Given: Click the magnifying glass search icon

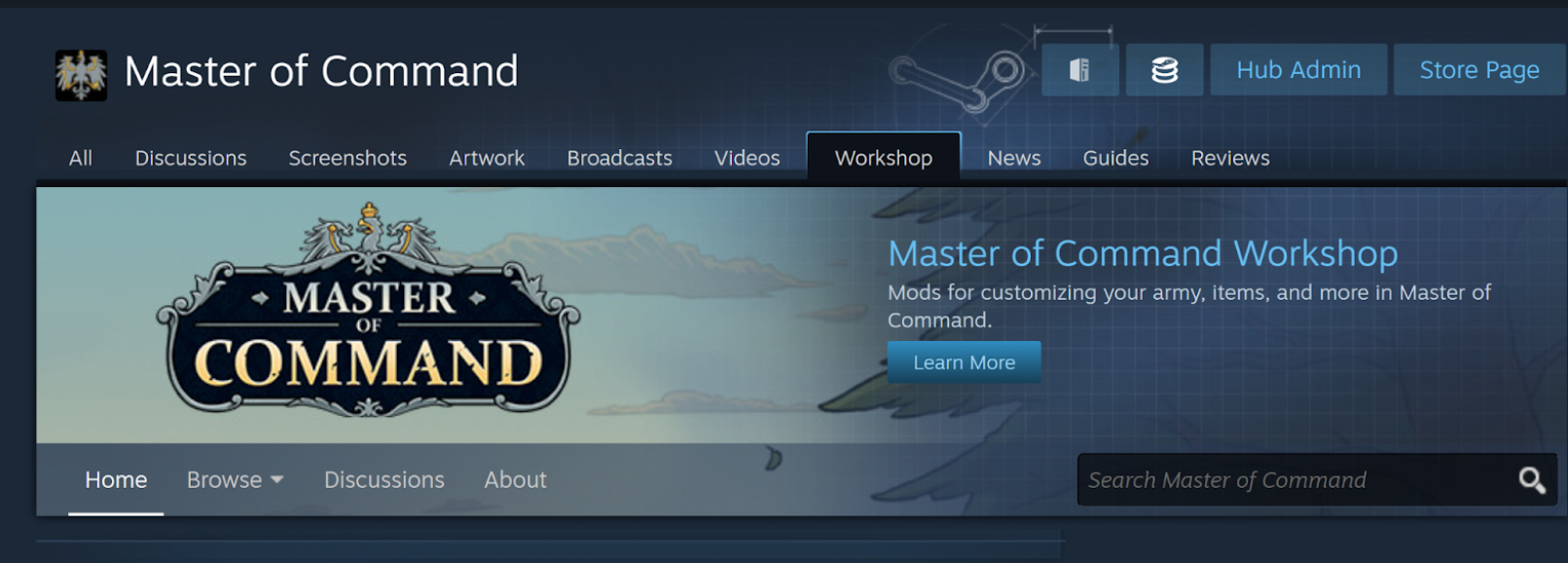Looking at the screenshot, I should 1532,479.
